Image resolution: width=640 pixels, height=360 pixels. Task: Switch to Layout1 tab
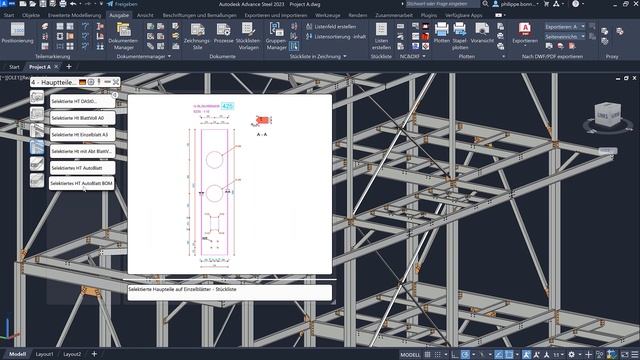(x=44, y=354)
